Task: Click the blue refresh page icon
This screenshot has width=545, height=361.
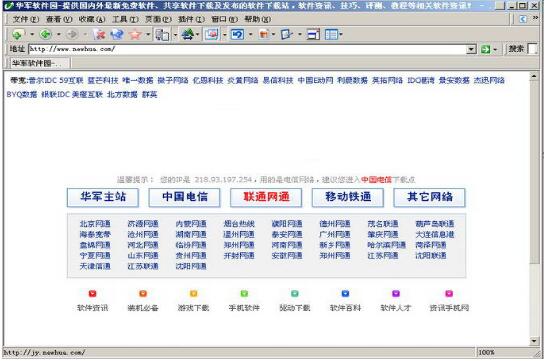Action: tap(117, 34)
